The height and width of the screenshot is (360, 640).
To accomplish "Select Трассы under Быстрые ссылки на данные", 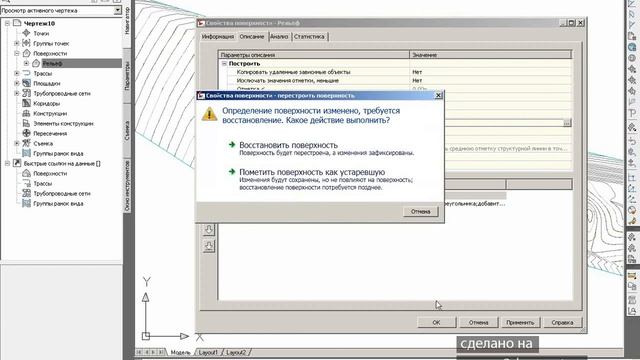I will click(x=42, y=184).
